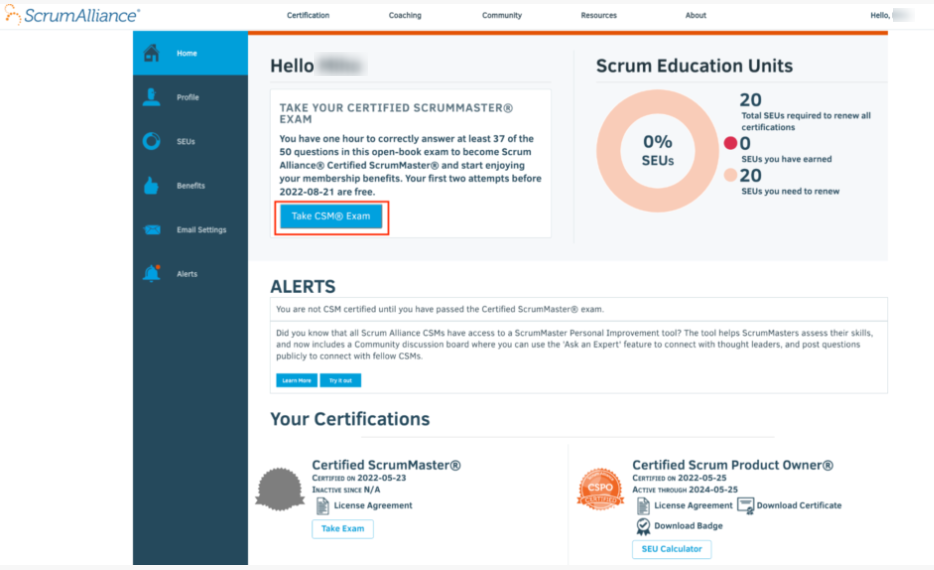Open Benefits label in sidebar
Viewport: 934px width, 570px height.
(x=191, y=186)
